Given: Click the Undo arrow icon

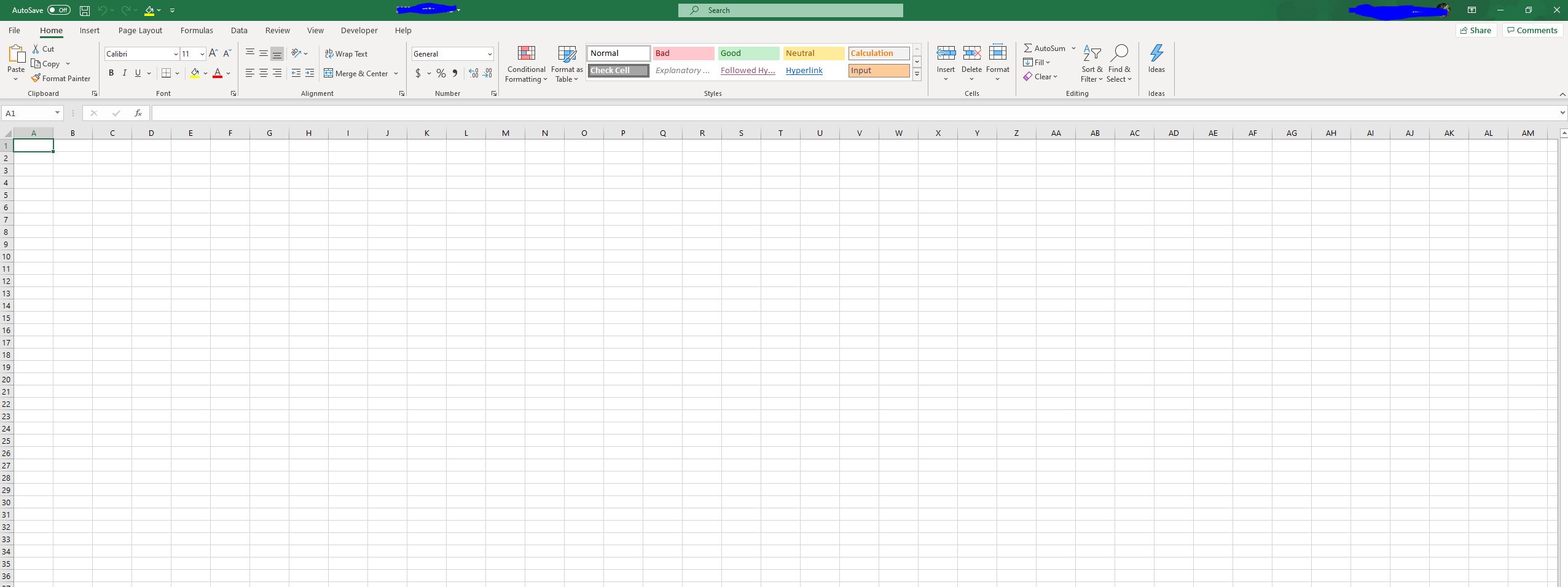Looking at the screenshot, I should click(103, 10).
